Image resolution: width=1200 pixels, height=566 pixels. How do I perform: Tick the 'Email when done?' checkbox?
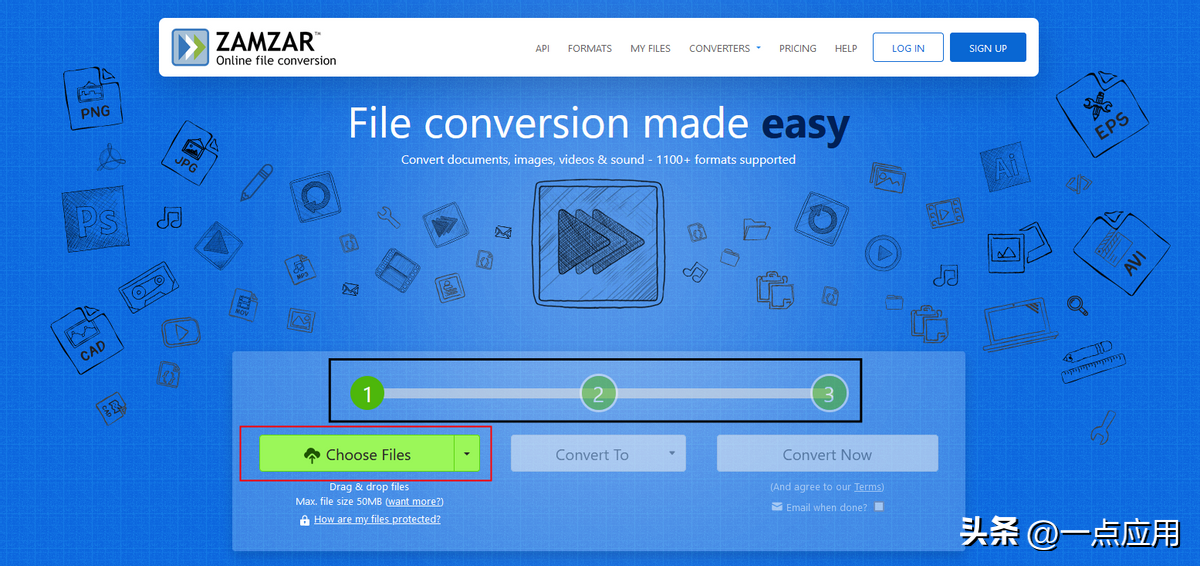[879, 507]
